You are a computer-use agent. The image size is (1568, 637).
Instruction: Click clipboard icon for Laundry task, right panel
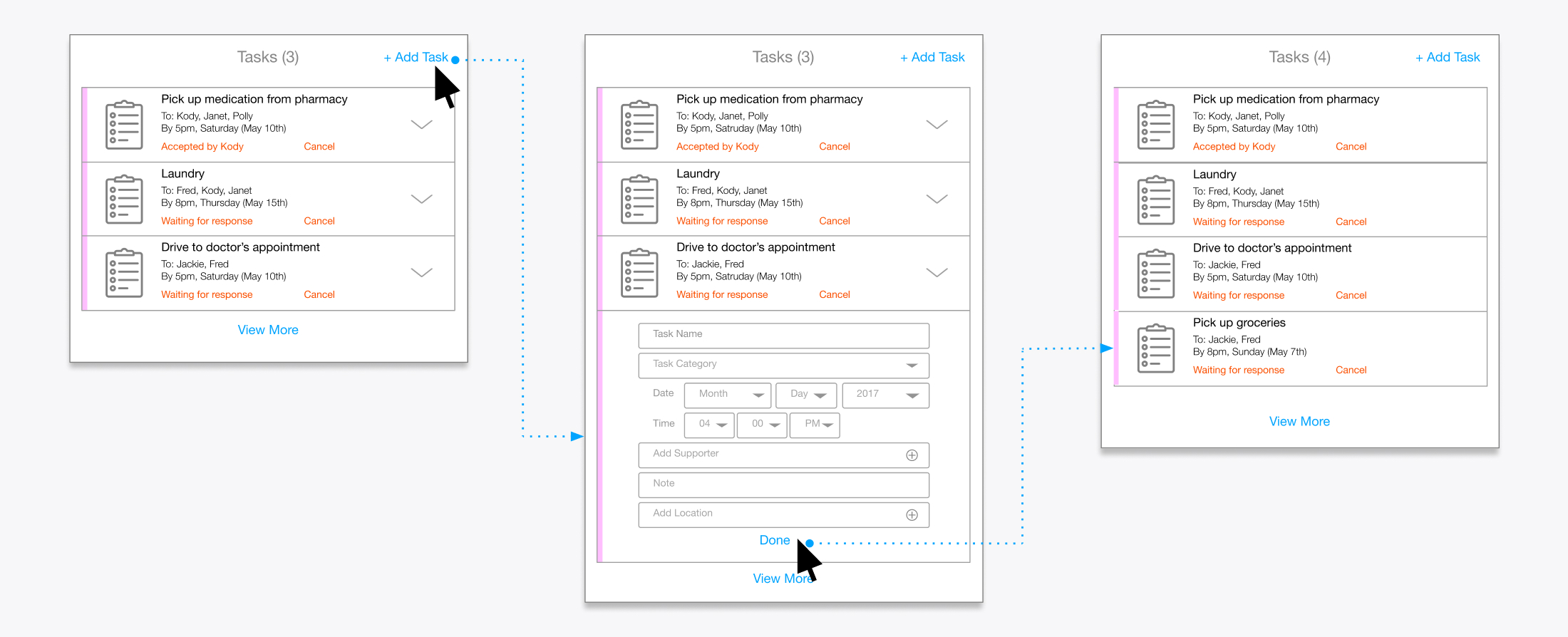pyautogui.click(x=1156, y=200)
